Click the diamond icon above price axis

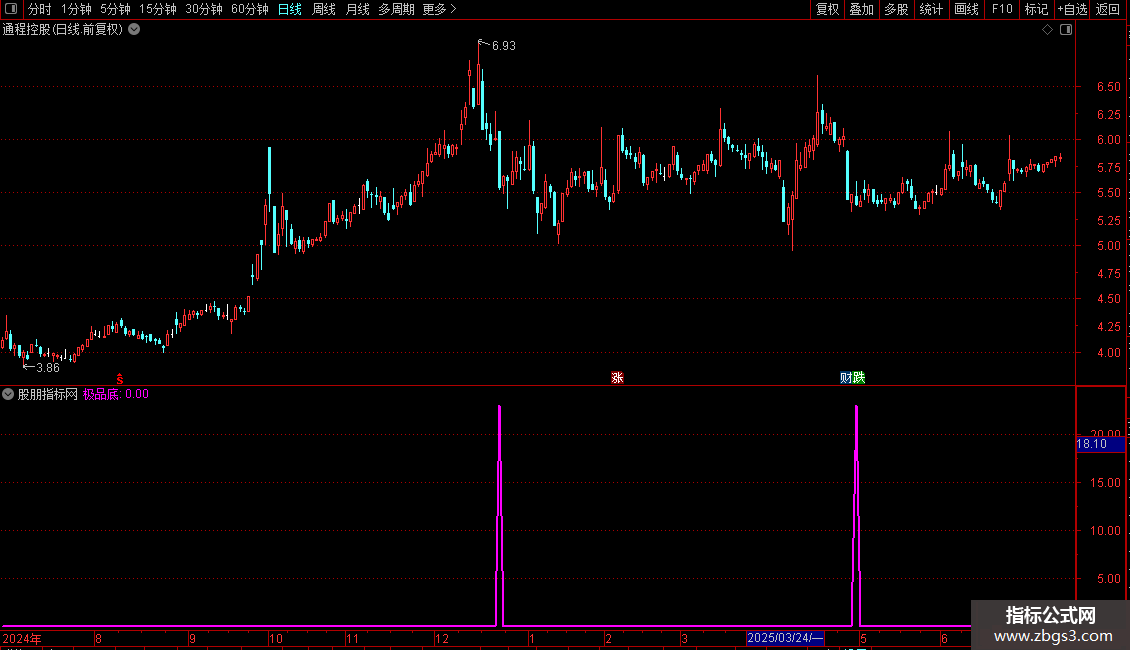[x=1047, y=30]
